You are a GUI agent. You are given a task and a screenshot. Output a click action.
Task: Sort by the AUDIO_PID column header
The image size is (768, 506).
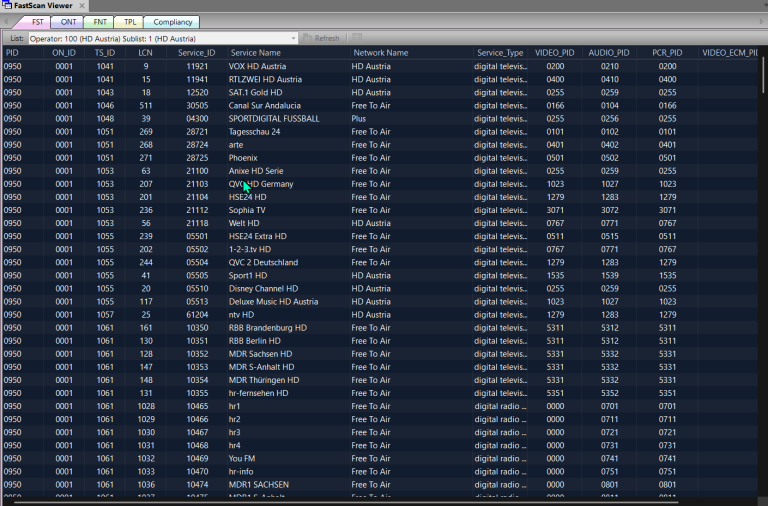pos(609,52)
